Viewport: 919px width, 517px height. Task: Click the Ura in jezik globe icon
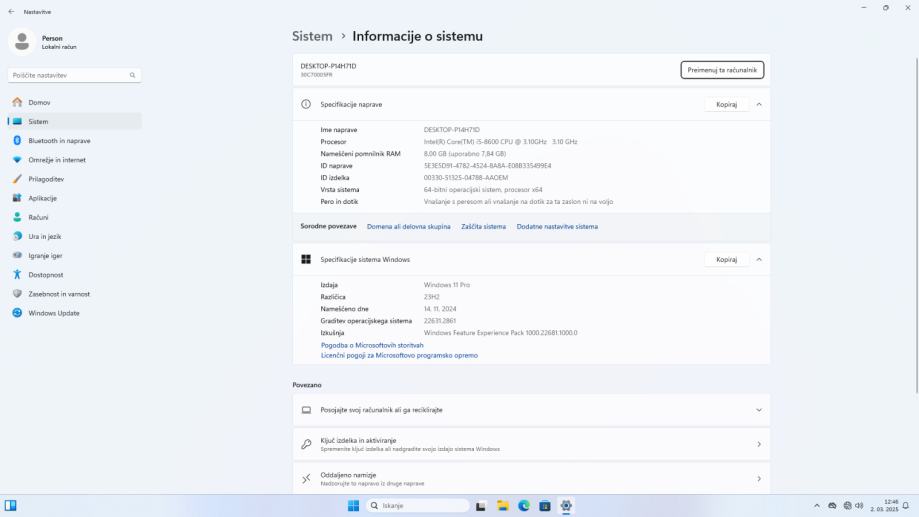tap(17, 236)
